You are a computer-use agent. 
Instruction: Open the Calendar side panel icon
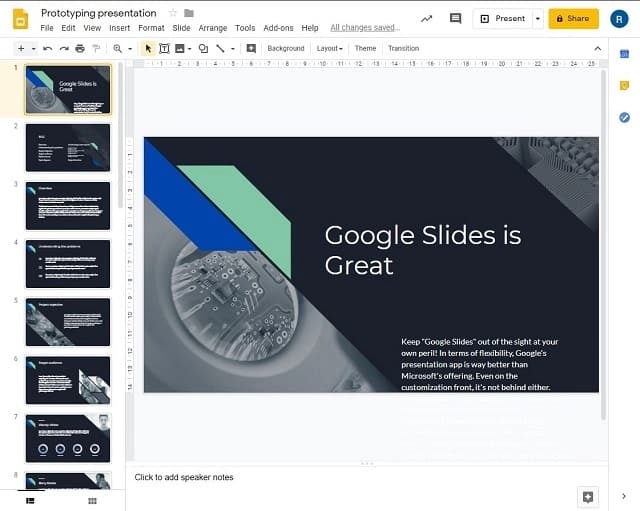[624, 53]
